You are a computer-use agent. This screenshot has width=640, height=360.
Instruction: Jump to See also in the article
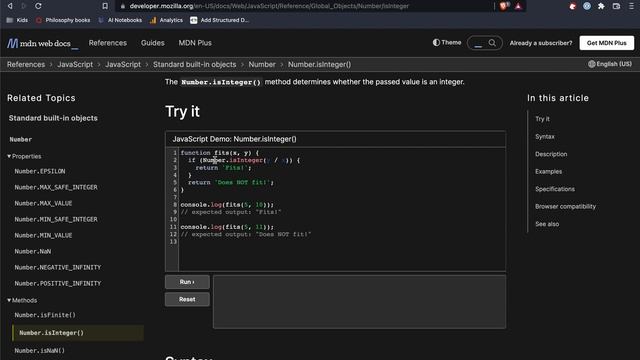[547, 224]
